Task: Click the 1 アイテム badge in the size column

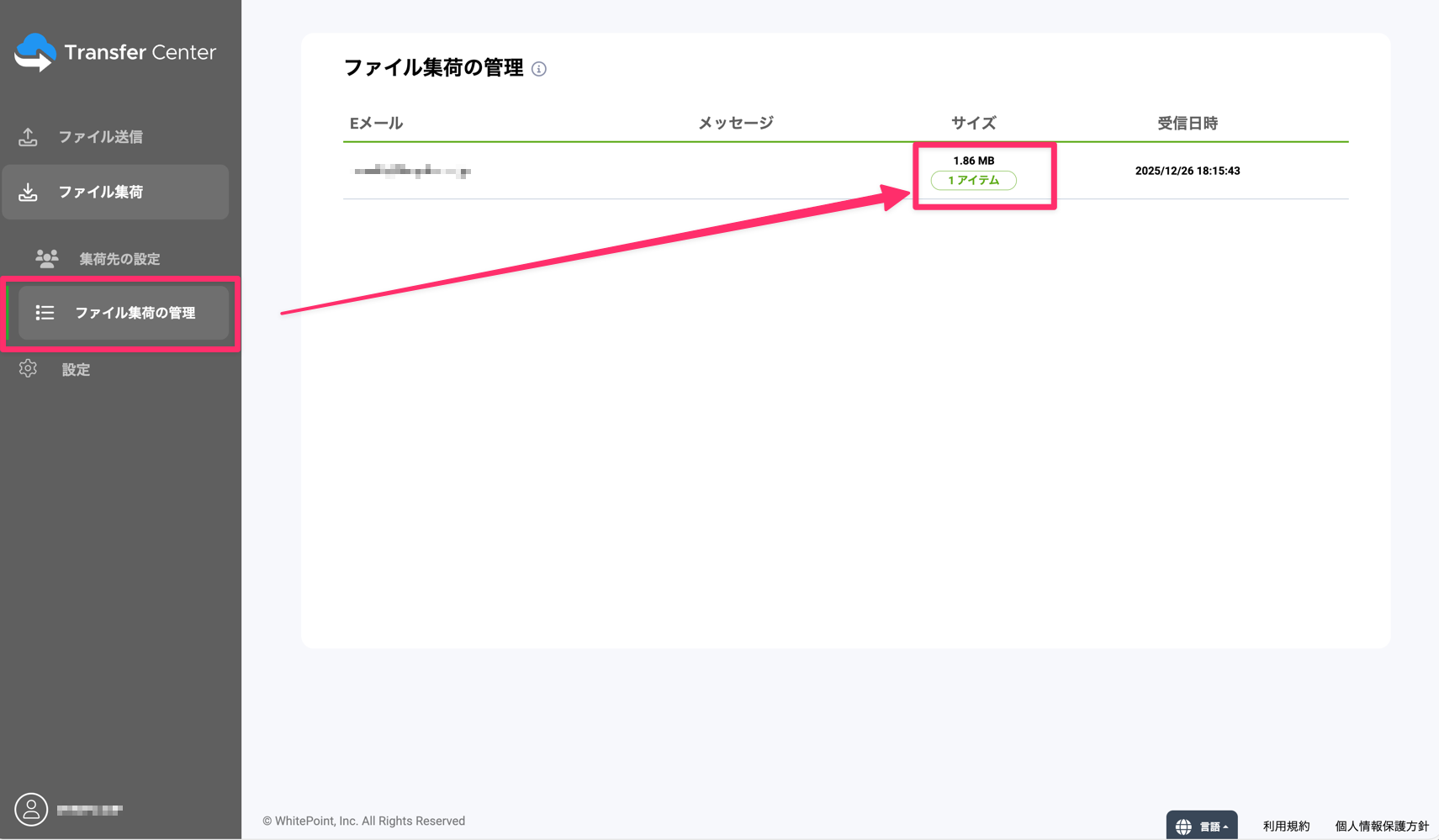Action: (x=973, y=180)
